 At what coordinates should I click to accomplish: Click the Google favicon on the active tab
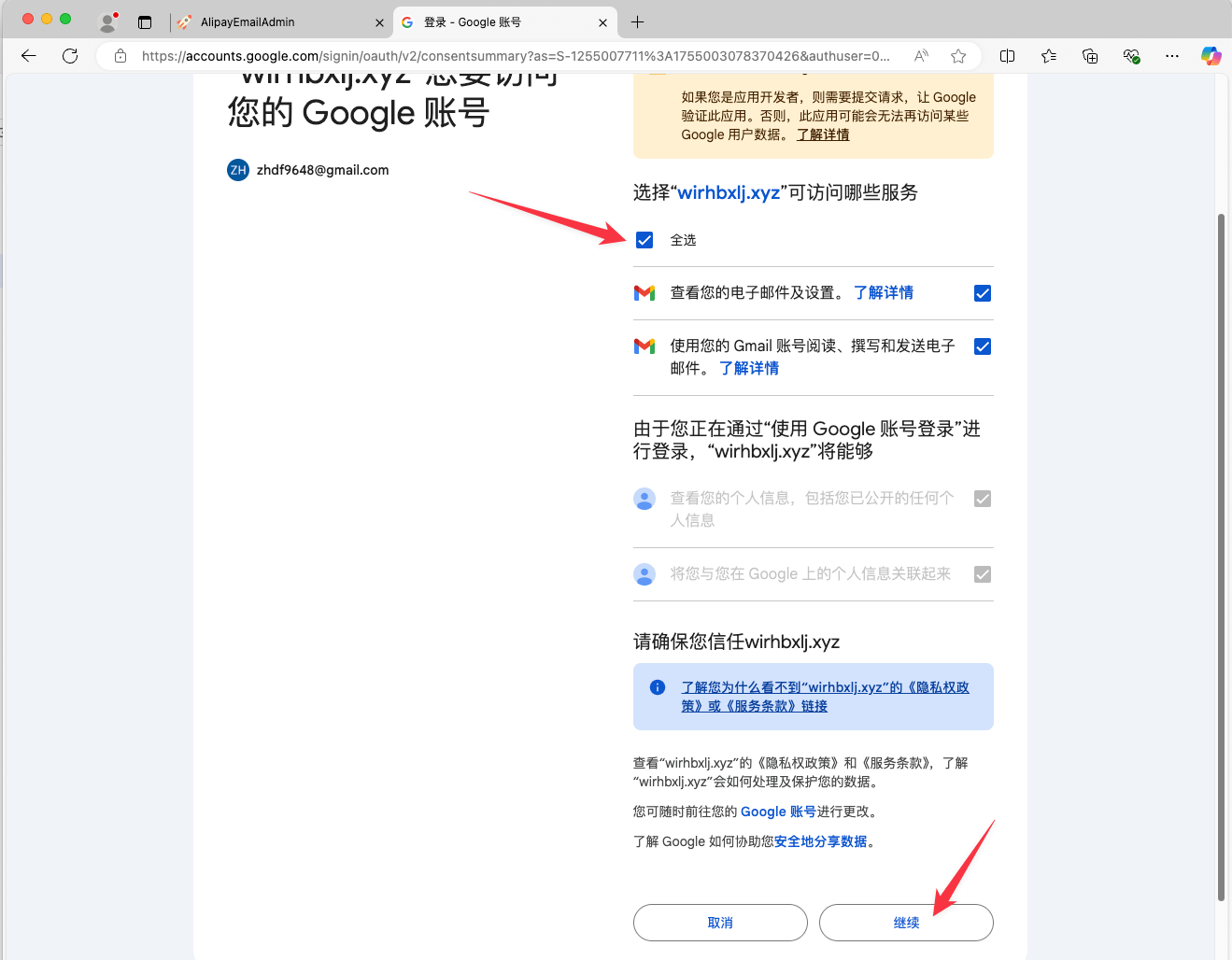pos(407,22)
